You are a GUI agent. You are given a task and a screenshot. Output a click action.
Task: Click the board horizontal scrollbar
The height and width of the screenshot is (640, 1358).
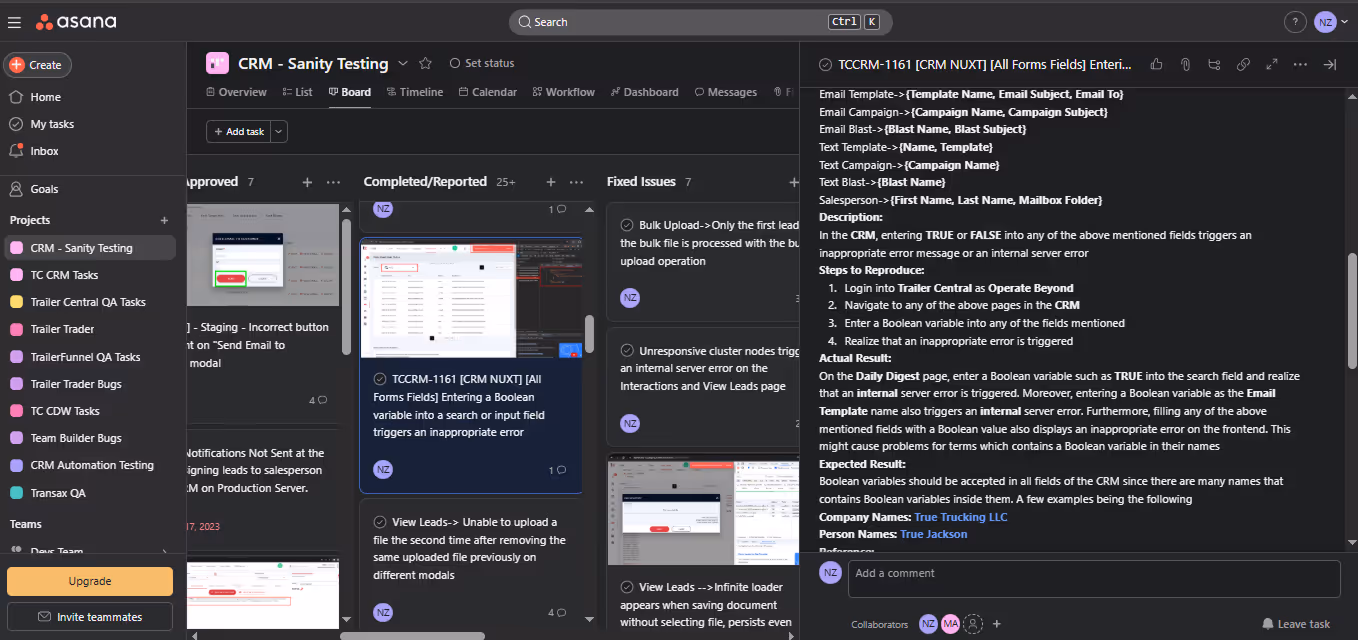[412, 635]
